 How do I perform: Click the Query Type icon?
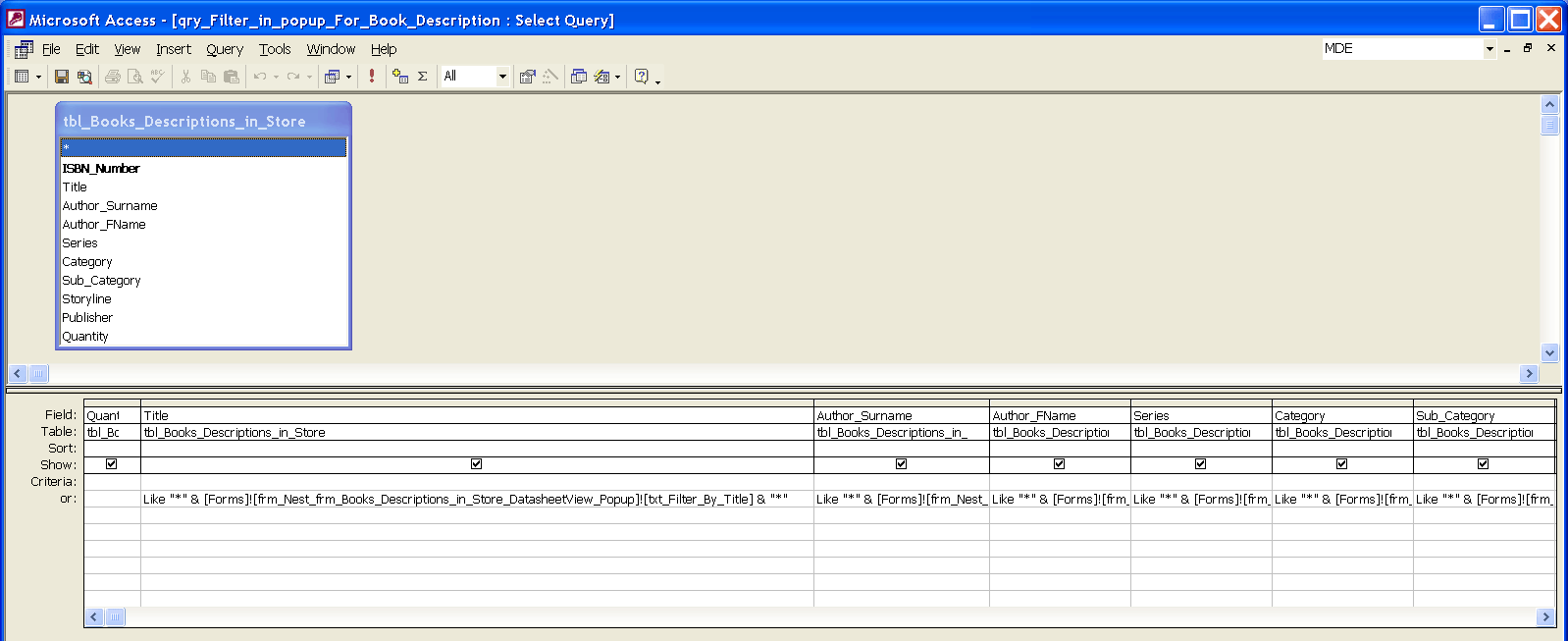coord(333,77)
